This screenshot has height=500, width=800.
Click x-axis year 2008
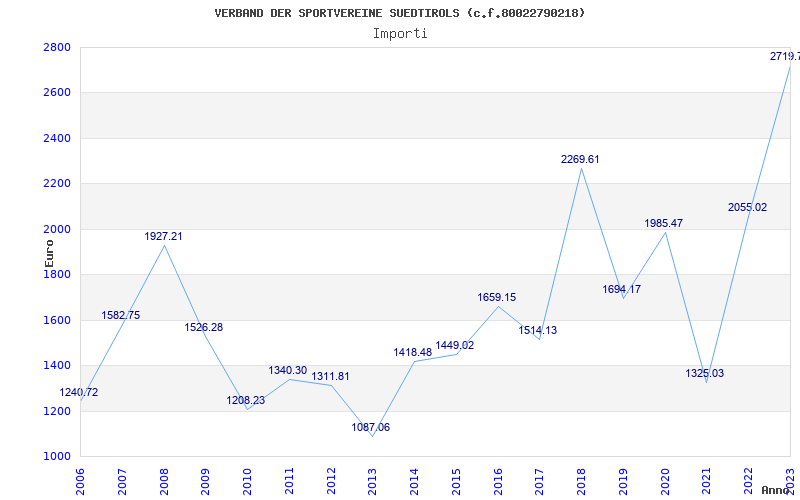(x=164, y=481)
